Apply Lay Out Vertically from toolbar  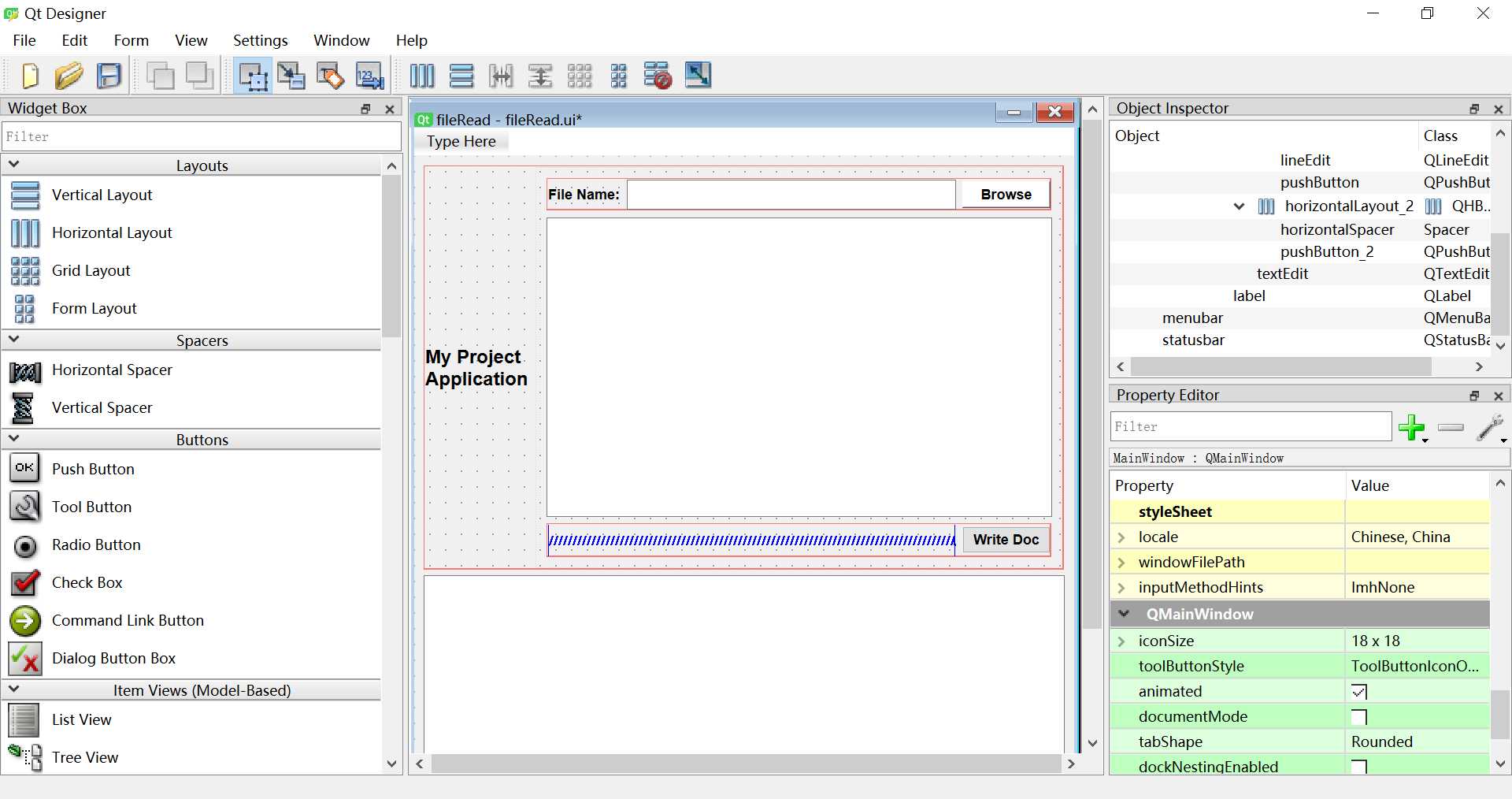click(x=461, y=76)
